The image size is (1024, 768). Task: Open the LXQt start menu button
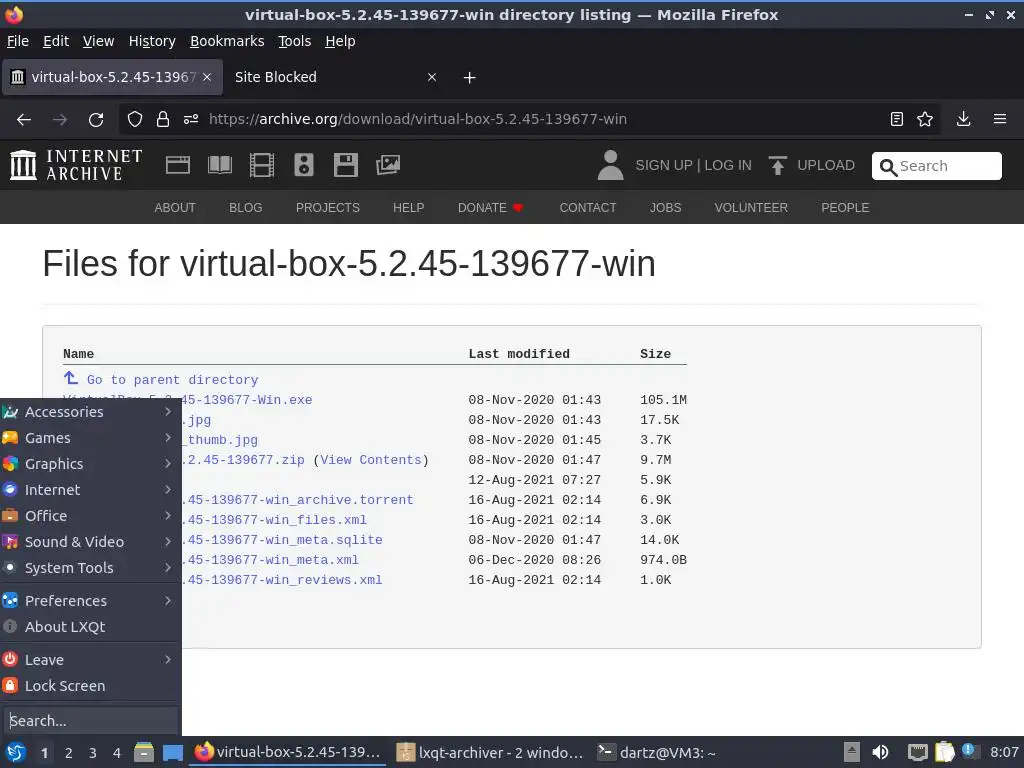[x=16, y=752]
